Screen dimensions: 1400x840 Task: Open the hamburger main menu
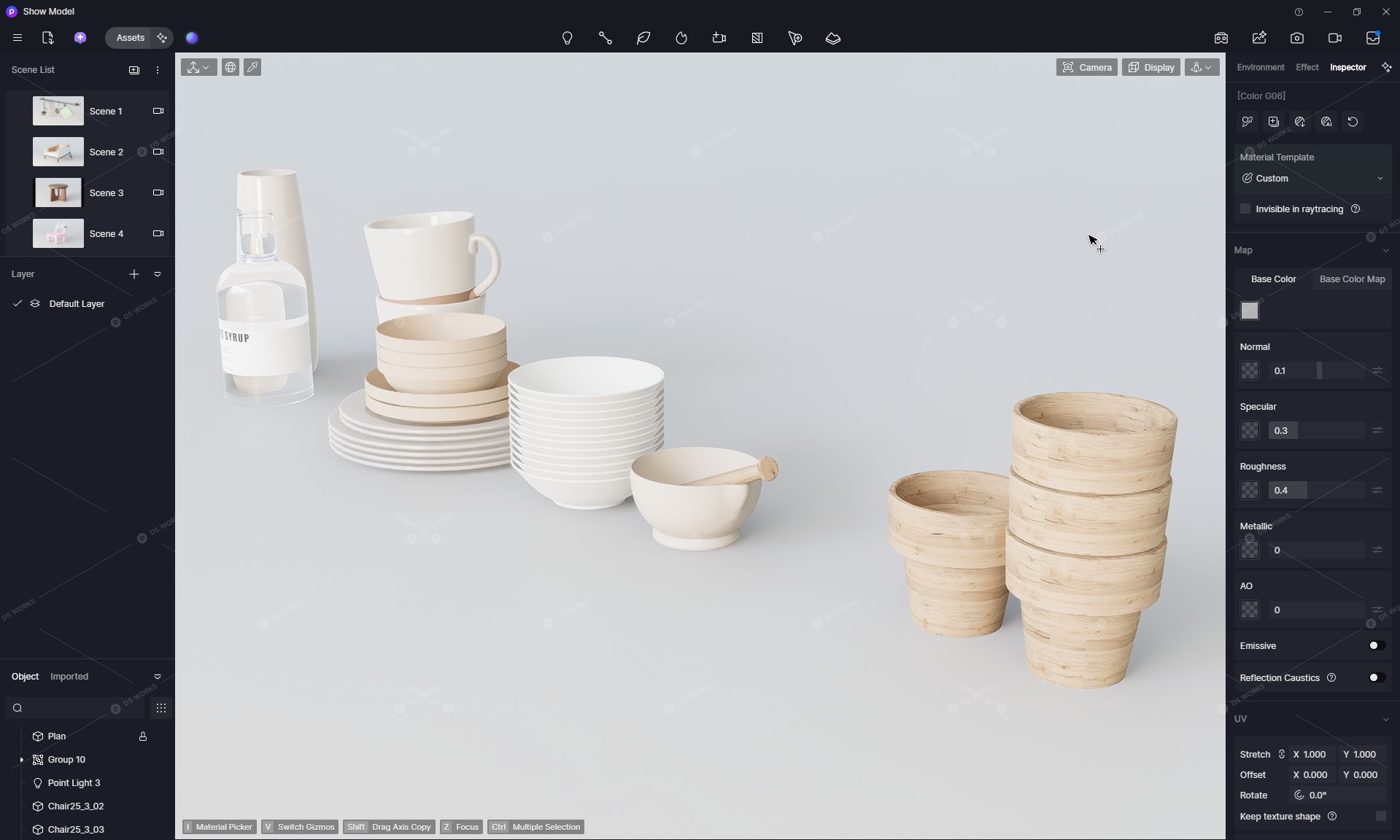click(18, 38)
